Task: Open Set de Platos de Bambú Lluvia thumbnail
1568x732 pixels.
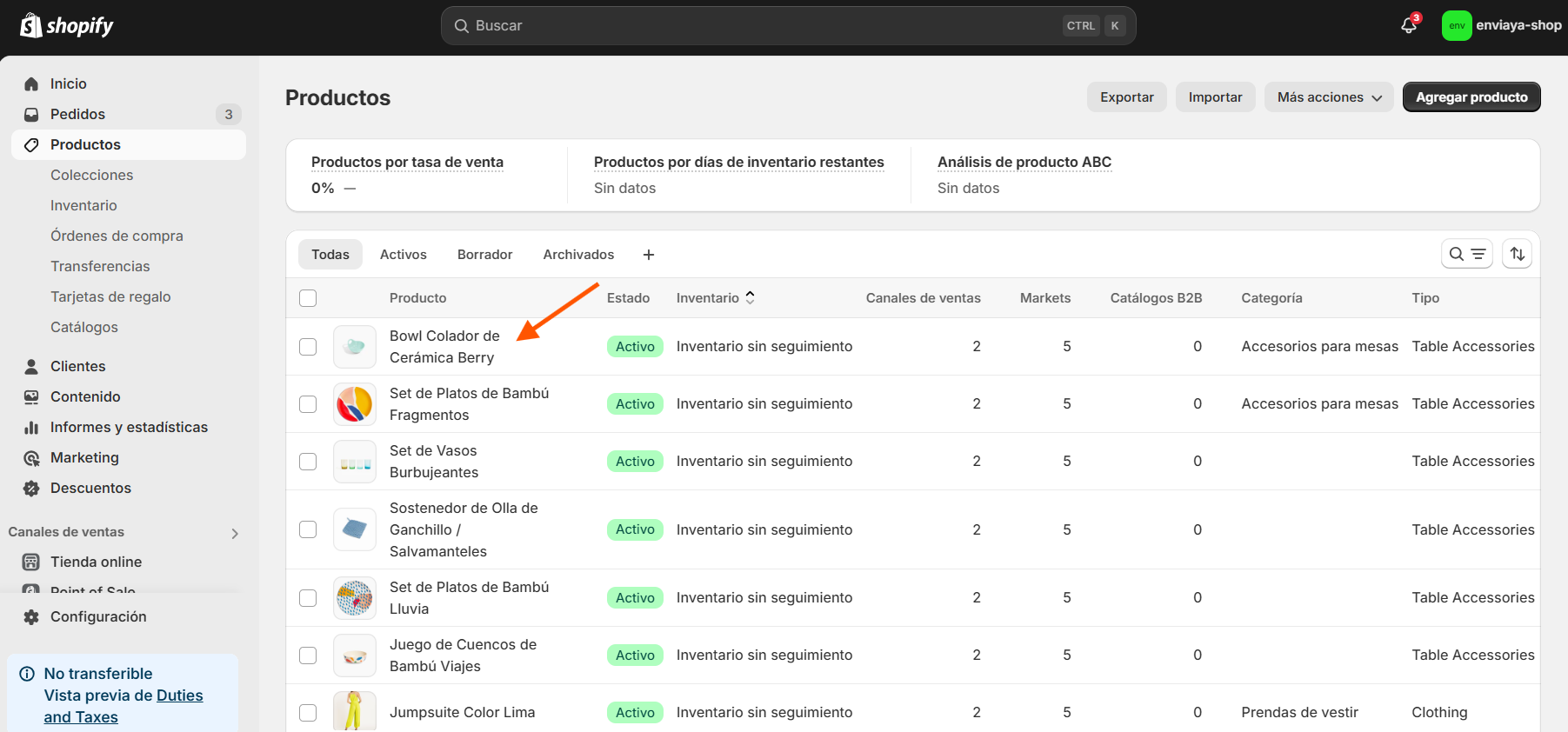Action: click(x=355, y=598)
